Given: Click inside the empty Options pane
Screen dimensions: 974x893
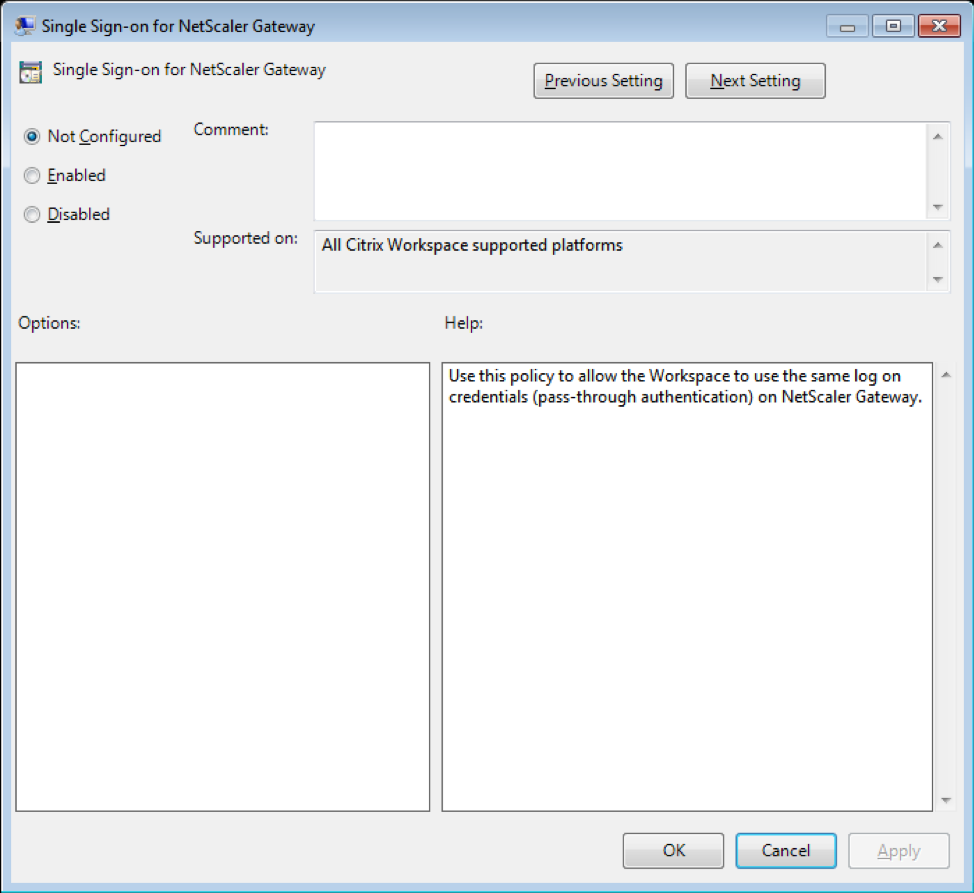Looking at the screenshot, I should click(222, 587).
